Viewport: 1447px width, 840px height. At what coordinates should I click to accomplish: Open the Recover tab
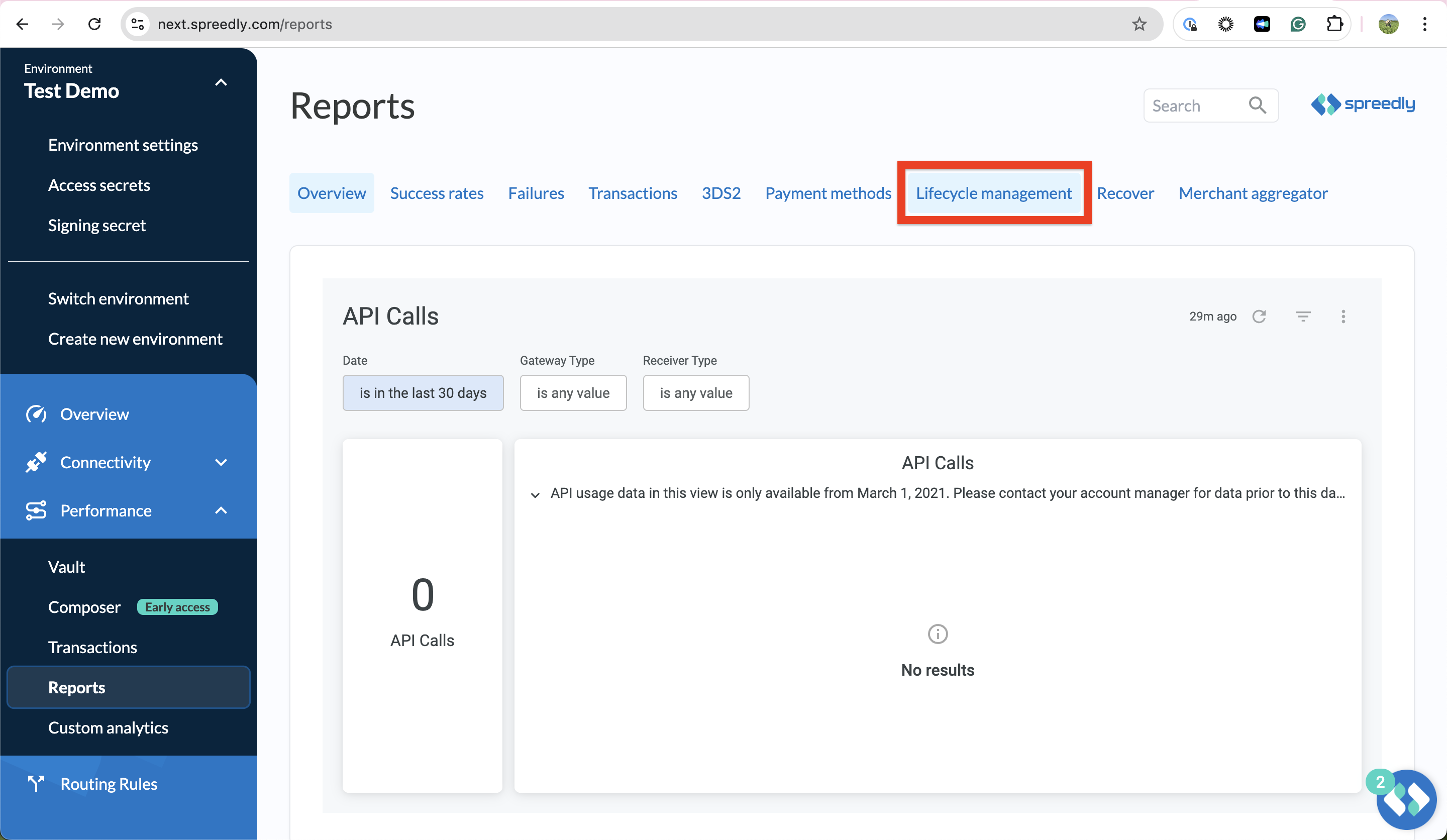1125,193
